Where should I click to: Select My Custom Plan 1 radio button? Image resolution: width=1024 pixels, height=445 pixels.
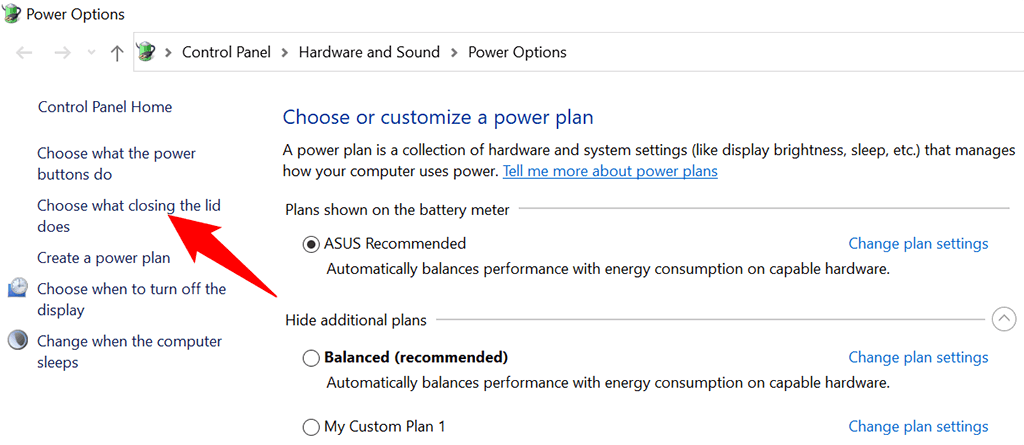click(x=312, y=427)
